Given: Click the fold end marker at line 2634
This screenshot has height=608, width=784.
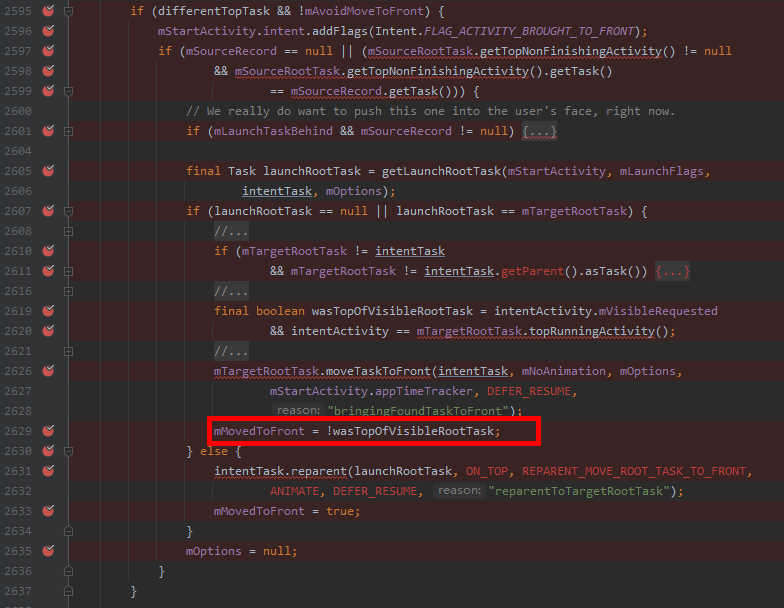Looking at the screenshot, I should coord(68,531).
